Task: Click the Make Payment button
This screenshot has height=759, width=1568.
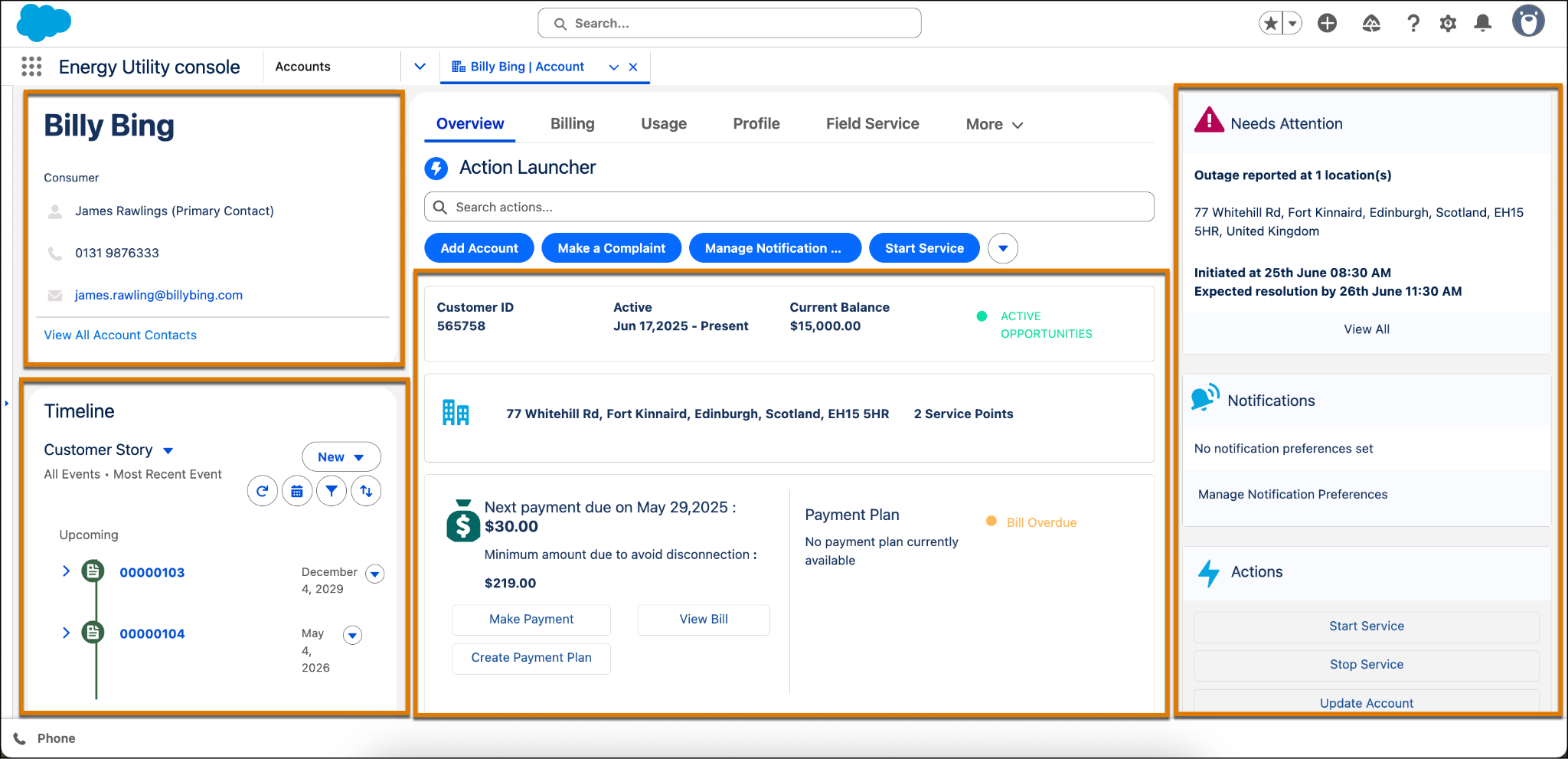Action: 531,620
